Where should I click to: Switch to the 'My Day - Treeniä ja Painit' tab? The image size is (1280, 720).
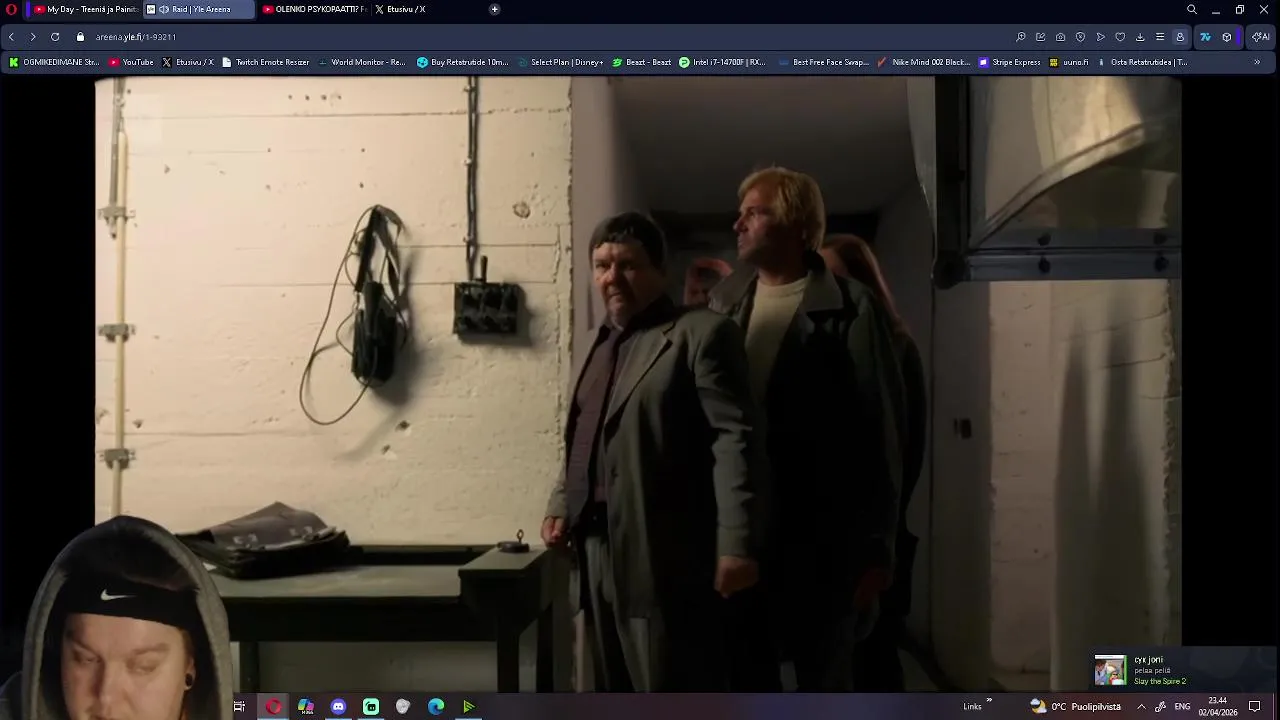click(86, 9)
